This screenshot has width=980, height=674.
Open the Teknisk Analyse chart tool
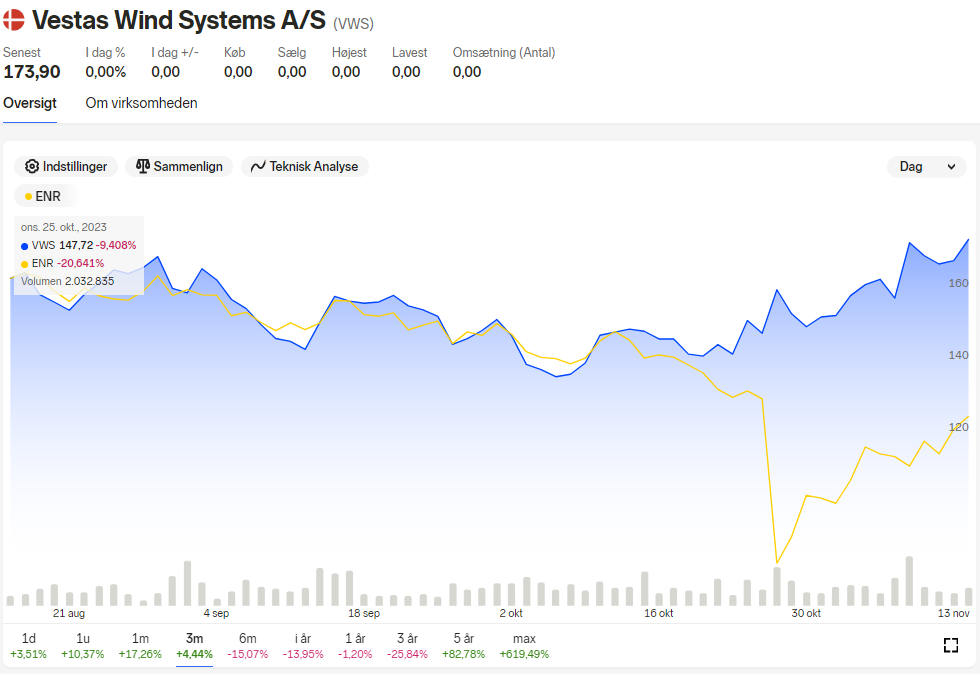304,166
